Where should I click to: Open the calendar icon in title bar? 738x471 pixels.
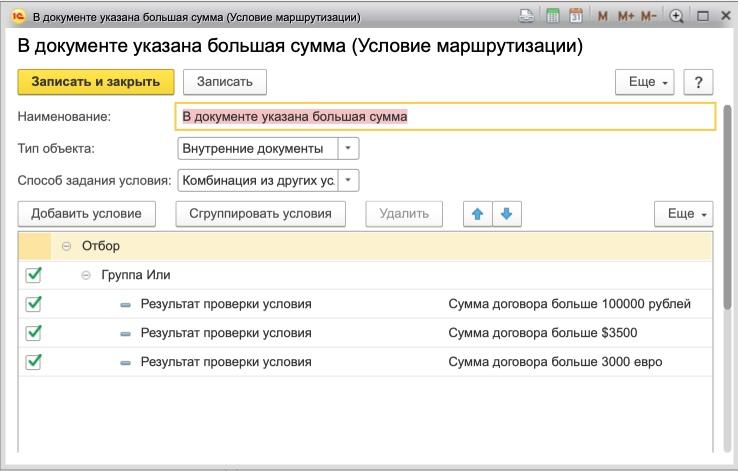click(x=575, y=17)
